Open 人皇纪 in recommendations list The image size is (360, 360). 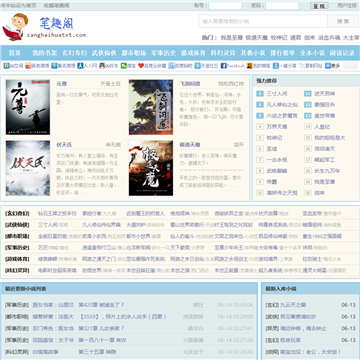click(x=322, y=127)
